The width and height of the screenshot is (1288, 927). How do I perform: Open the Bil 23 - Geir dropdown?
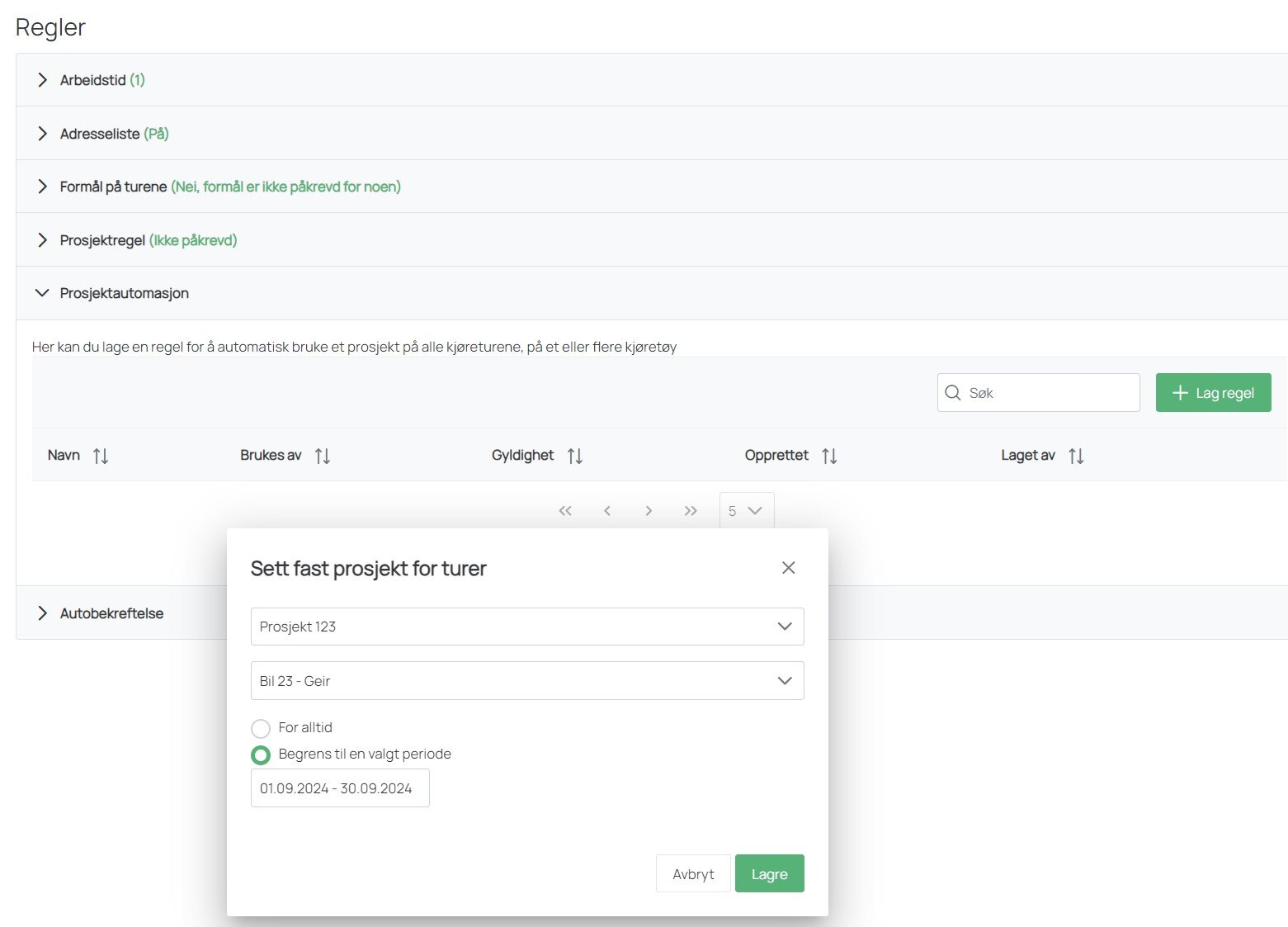coord(526,681)
